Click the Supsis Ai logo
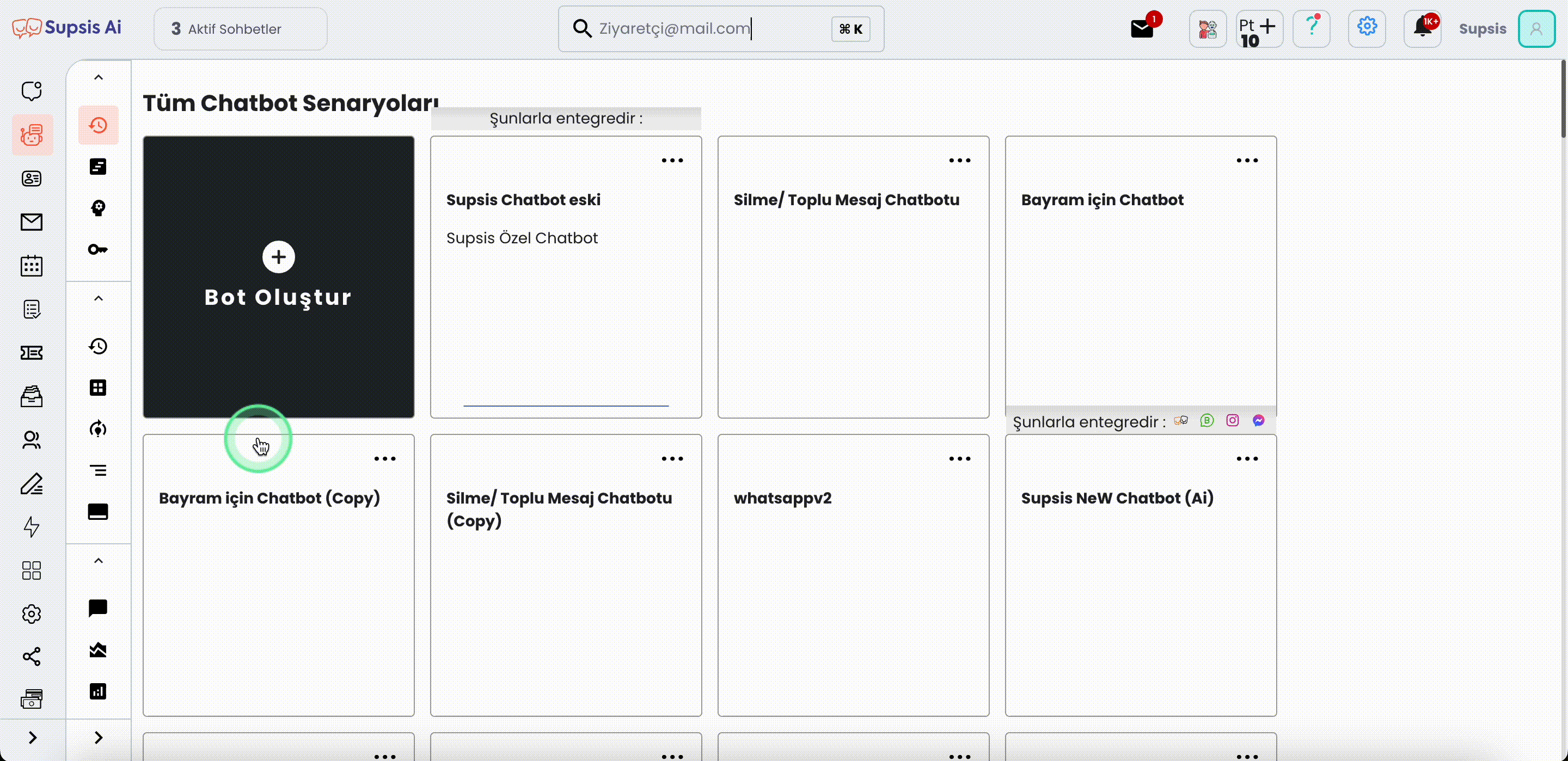This screenshot has height=761, width=1568. point(67,27)
